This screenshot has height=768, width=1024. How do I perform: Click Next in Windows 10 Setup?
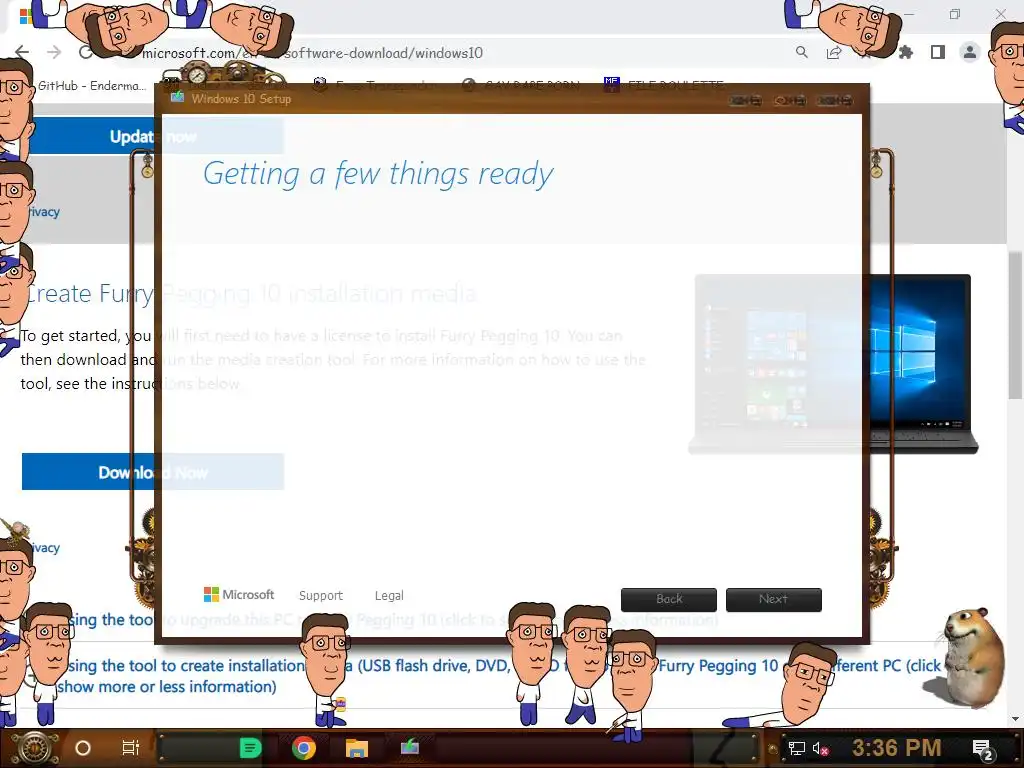tap(774, 599)
